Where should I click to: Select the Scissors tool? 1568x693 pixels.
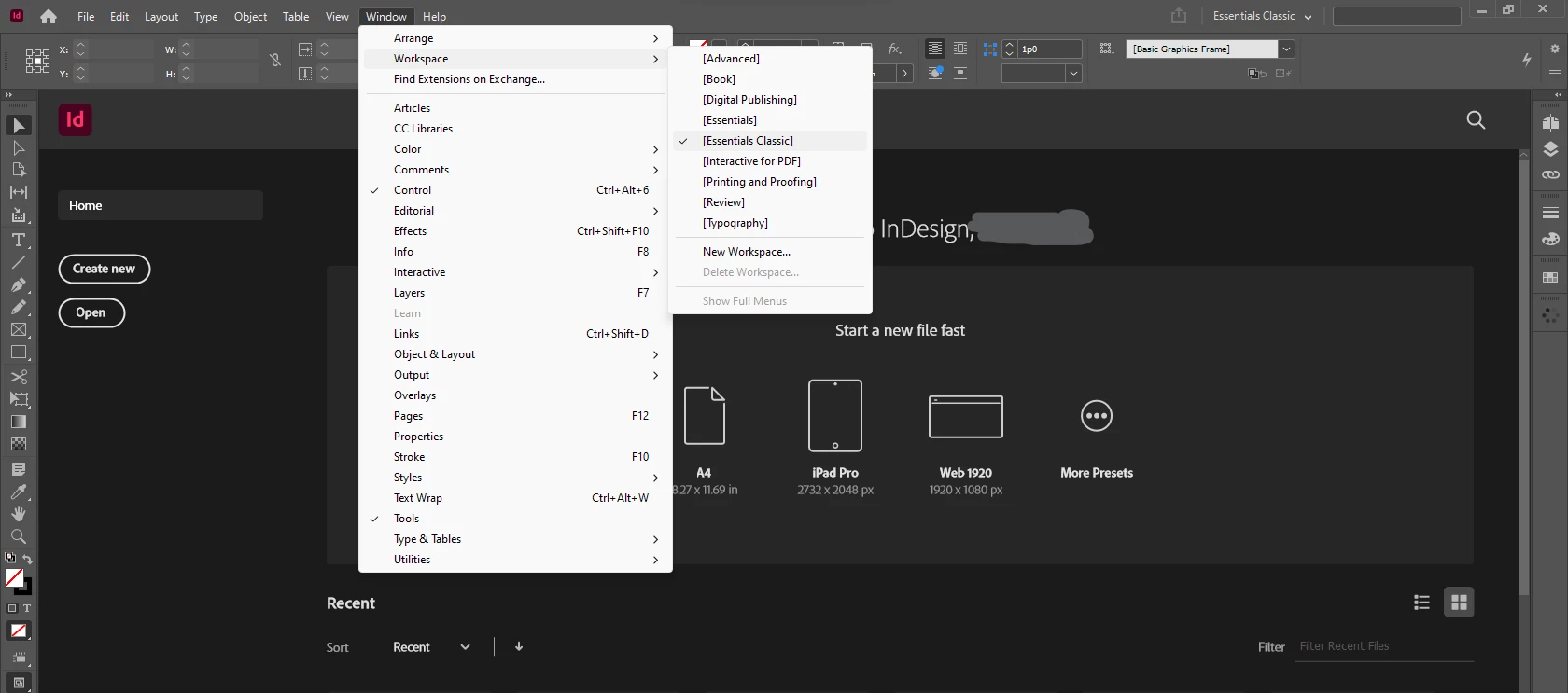point(18,377)
